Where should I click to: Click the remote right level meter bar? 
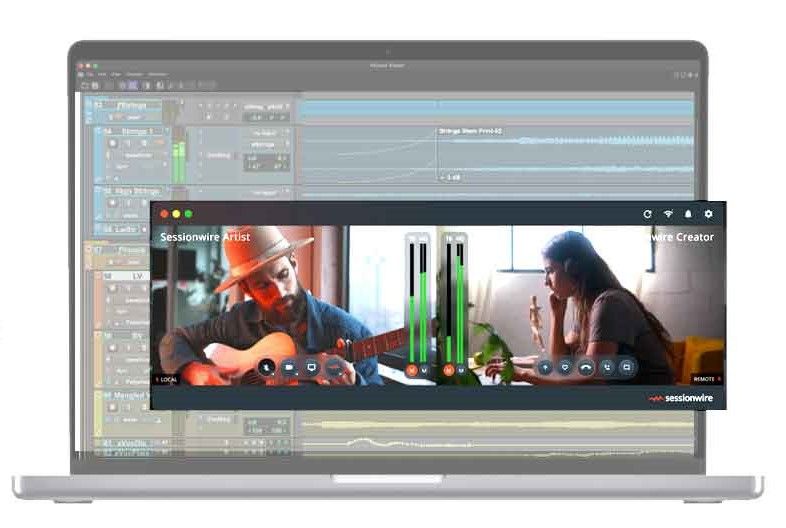460,302
